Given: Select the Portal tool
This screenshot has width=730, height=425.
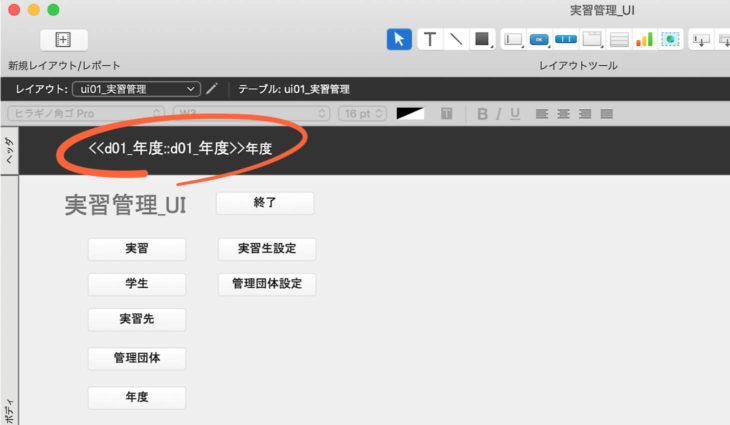Looking at the screenshot, I should pos(619,39).
